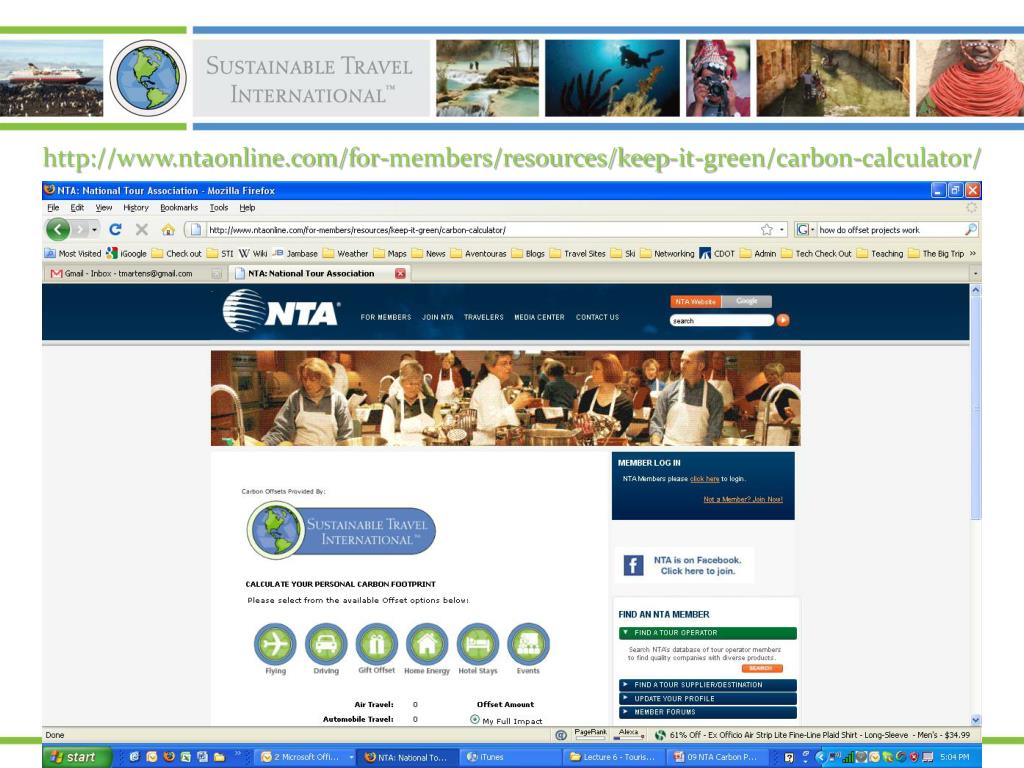1024x768 pixels.
Task: Expand Find a Tour Supplier/Destination
Action: (x=707, y=685)
